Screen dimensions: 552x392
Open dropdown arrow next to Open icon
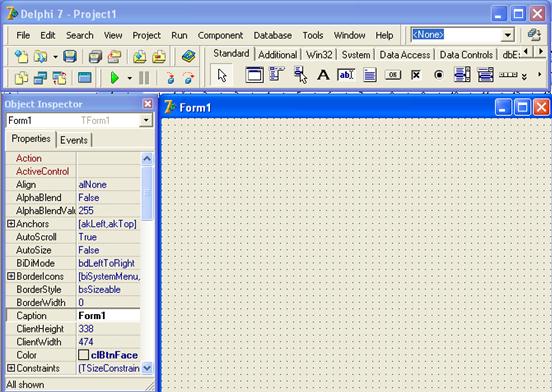point(55,57)
